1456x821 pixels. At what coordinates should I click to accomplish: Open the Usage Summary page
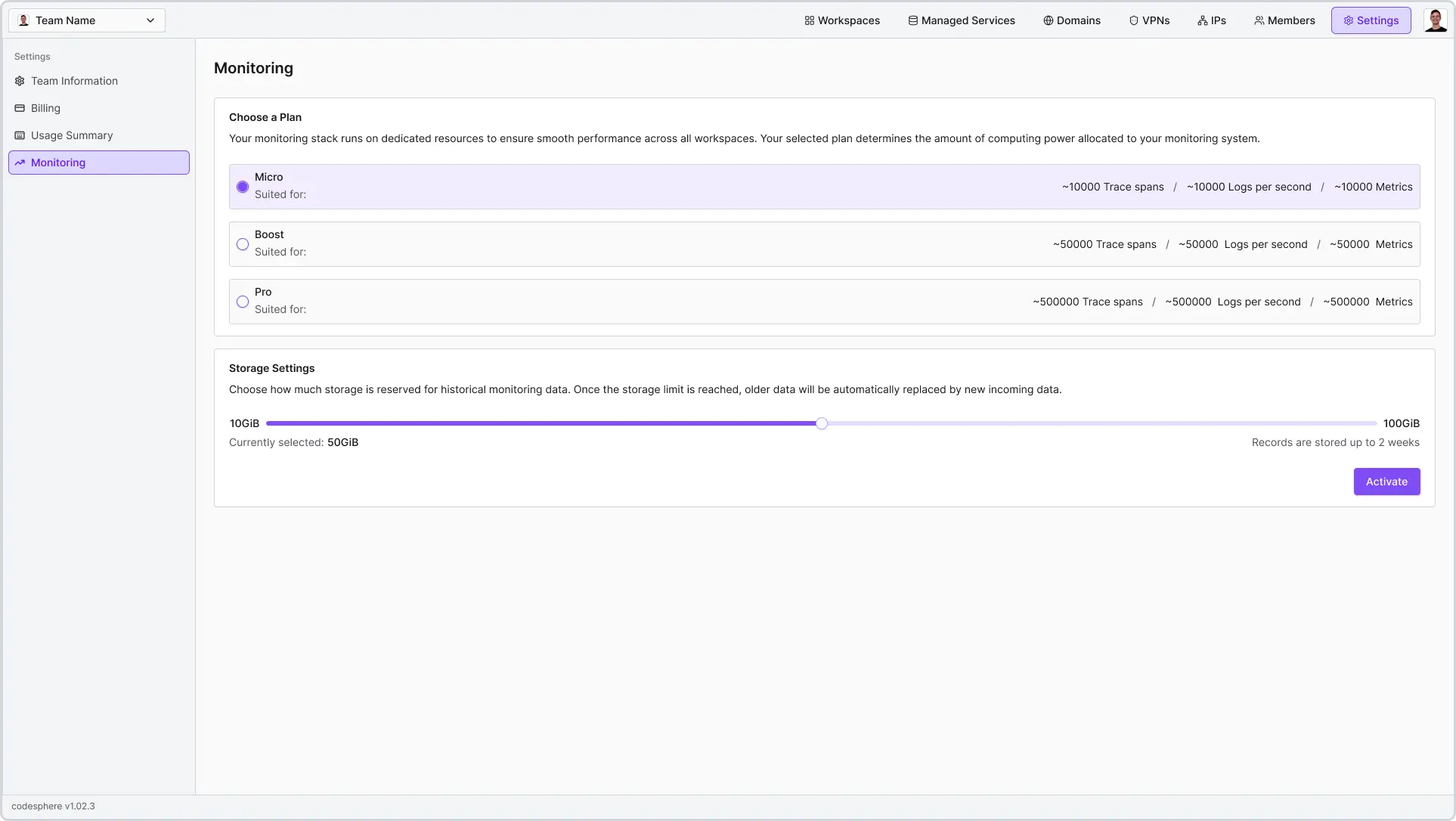point(71,135)
